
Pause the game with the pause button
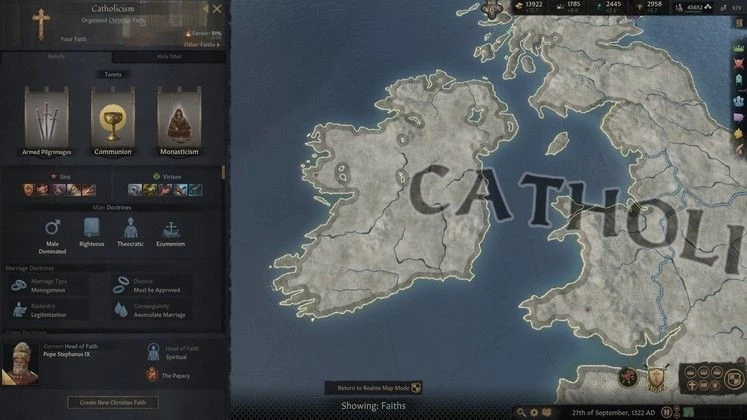667,412
